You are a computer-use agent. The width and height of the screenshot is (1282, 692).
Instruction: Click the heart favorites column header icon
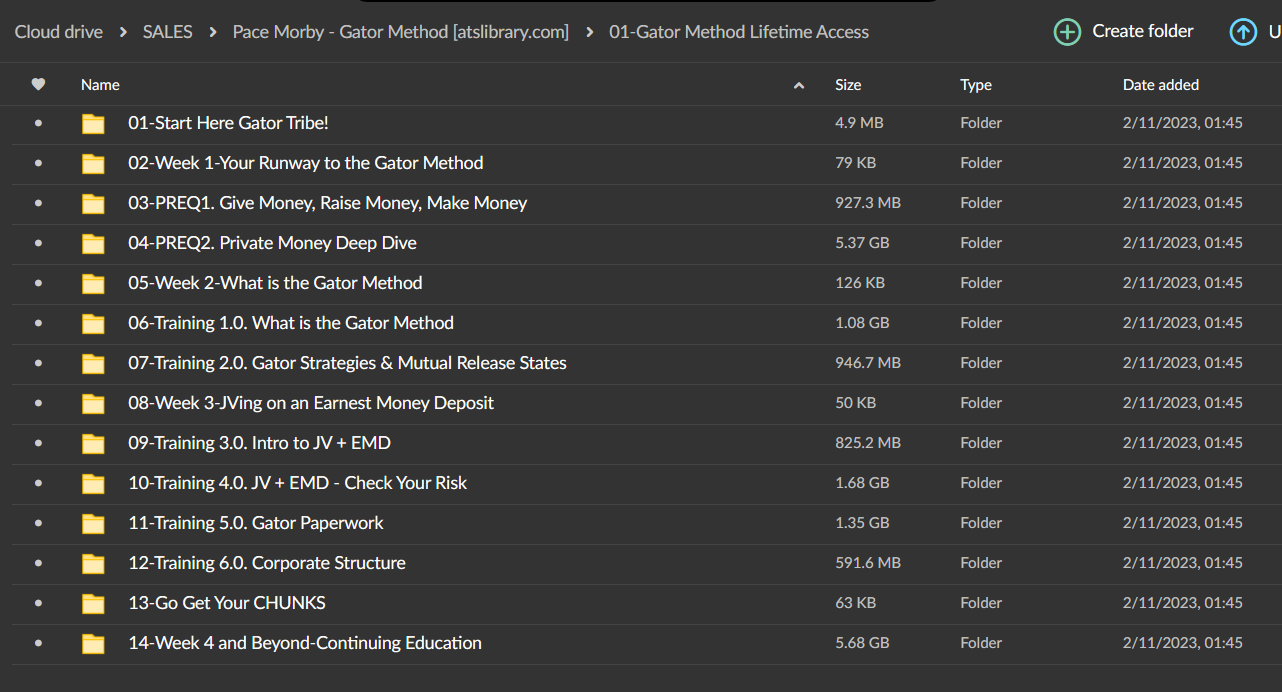38,85
